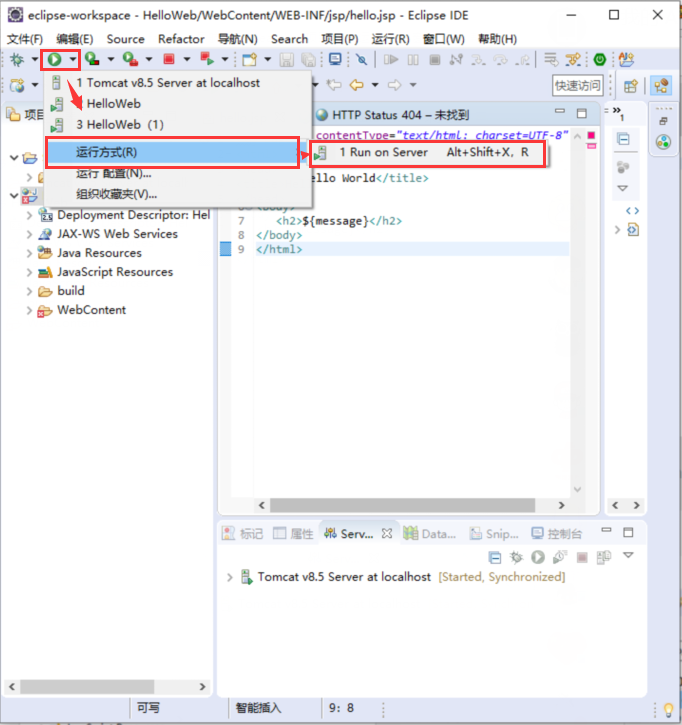Expand the WebContent folder
Viewport: 682px width, 725px height.
[29, 310]
